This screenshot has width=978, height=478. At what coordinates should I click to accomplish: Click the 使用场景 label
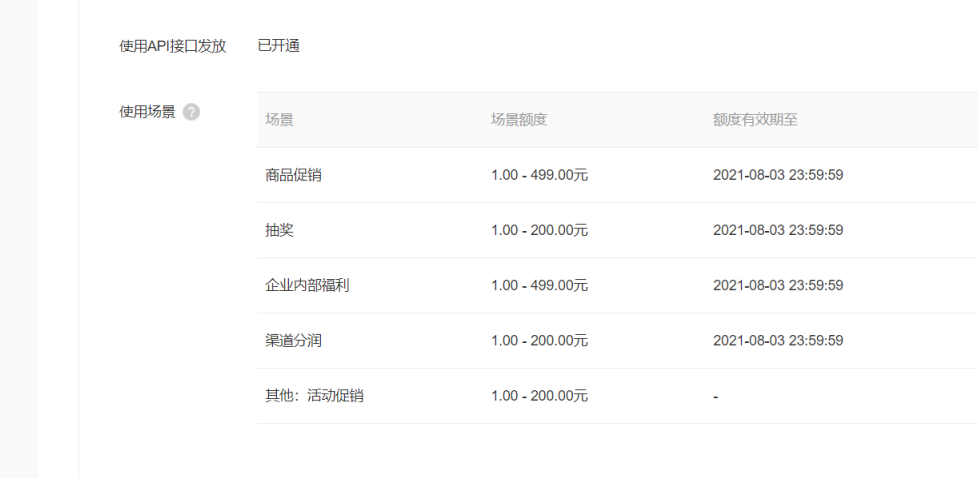tap(147, 112)
